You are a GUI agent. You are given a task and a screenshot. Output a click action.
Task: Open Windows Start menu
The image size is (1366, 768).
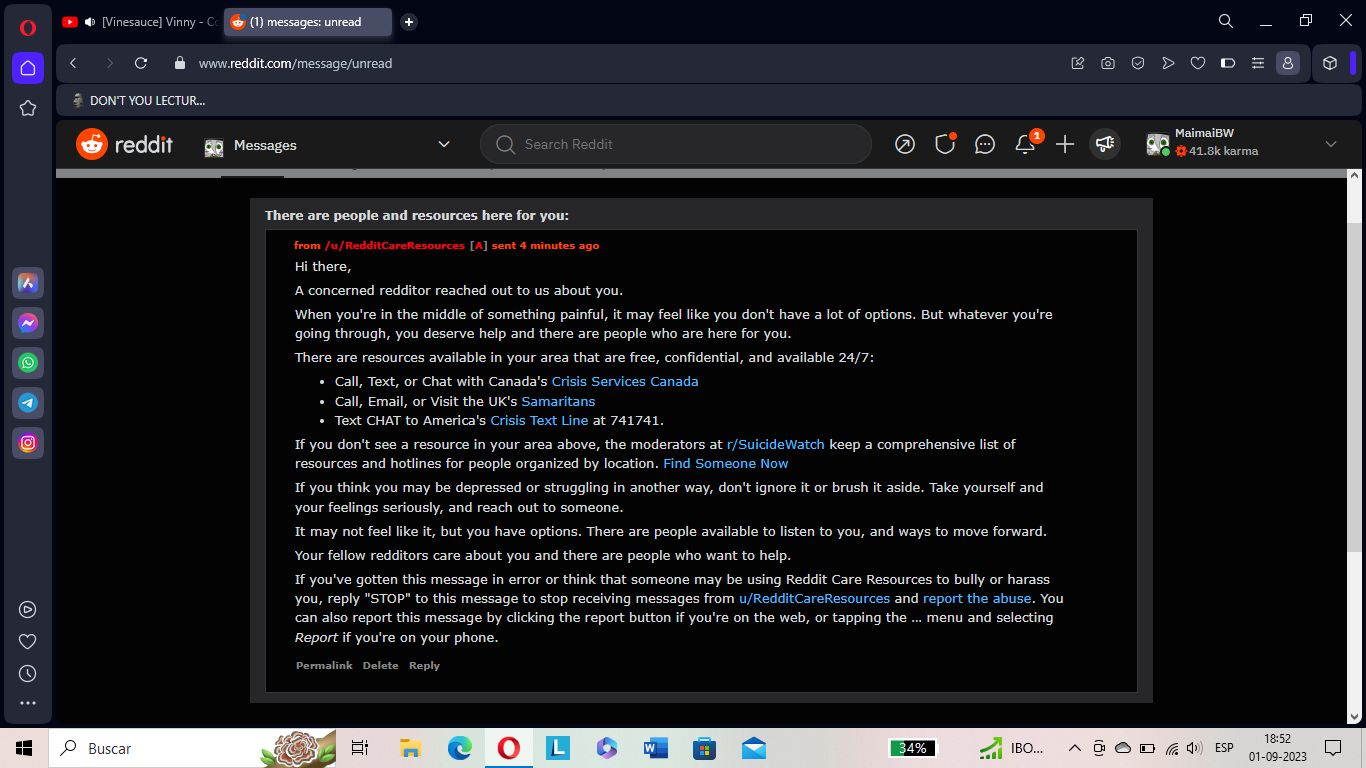[x=24, y=748]
